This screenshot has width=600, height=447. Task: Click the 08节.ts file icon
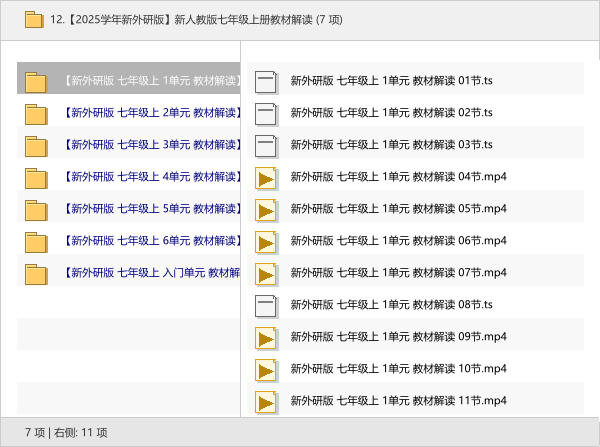266,305
